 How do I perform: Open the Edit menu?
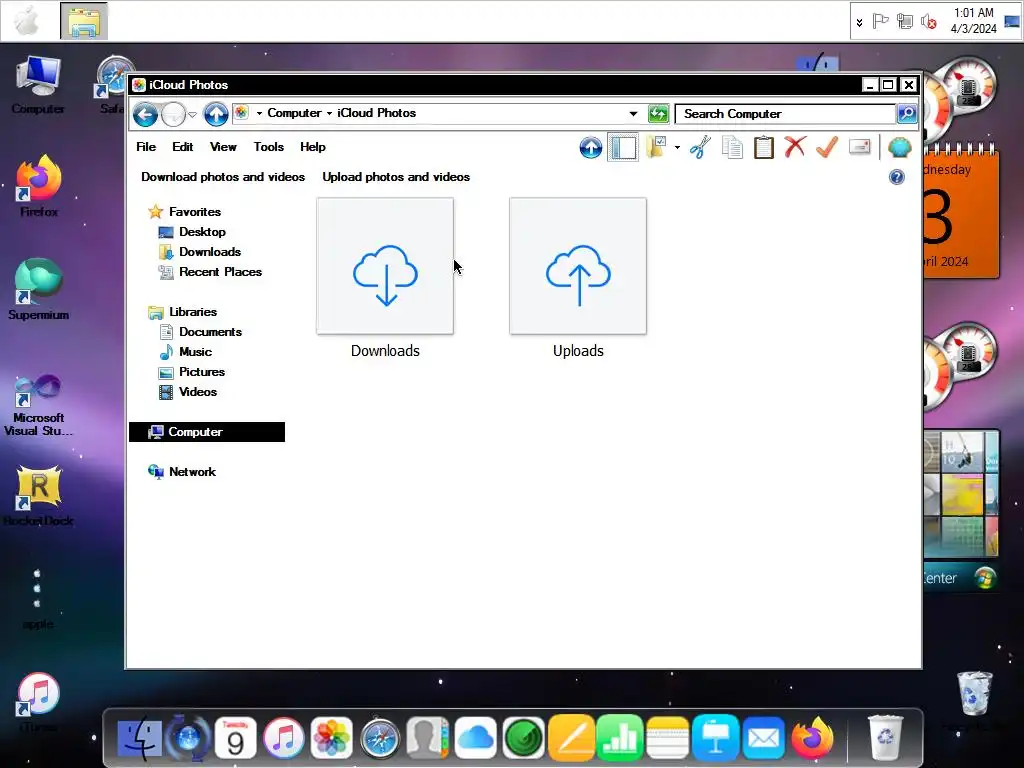click(x=182, y=147)
